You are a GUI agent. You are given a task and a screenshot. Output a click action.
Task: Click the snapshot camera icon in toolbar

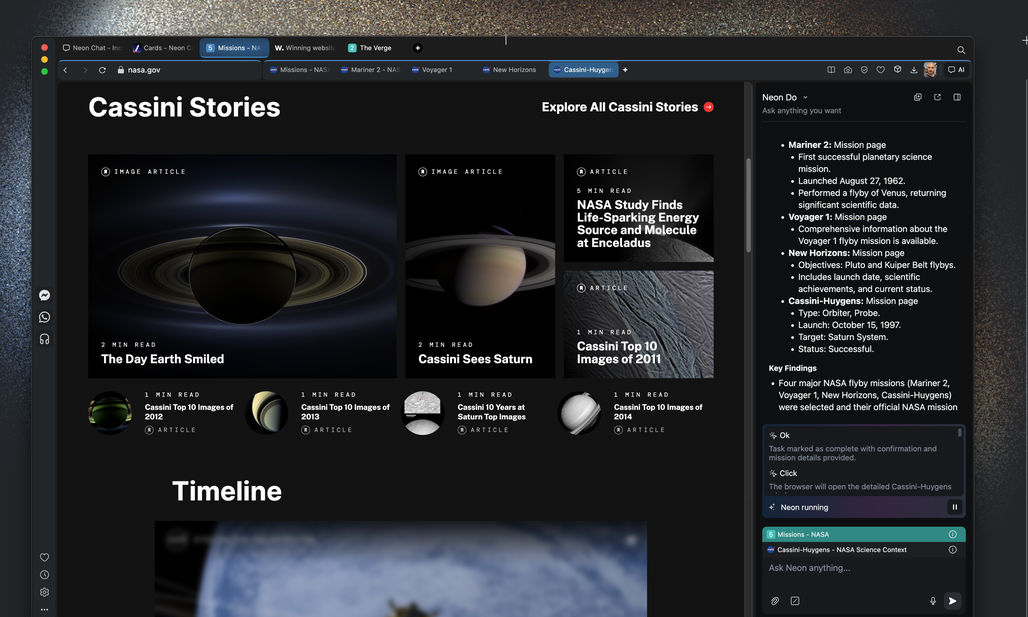tap(848, 70)
